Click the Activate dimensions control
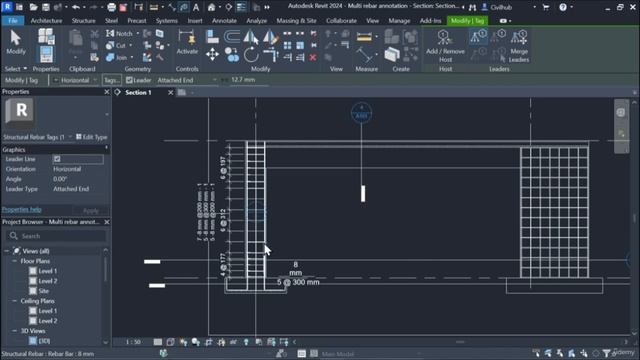Image resolution: width=640 pixels, height=360 pixels. [187, 42]
